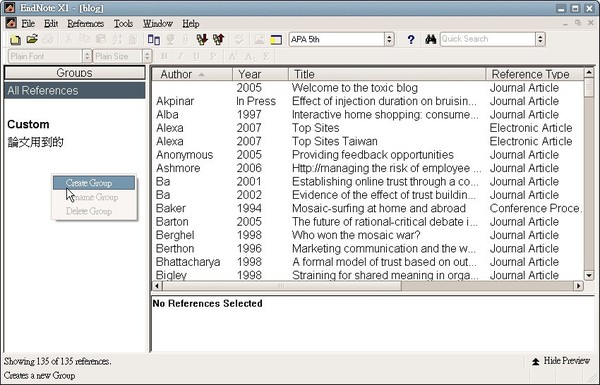Click the disabled Paste icon
This screenshot has height=385, width=600.
(101, 39)
